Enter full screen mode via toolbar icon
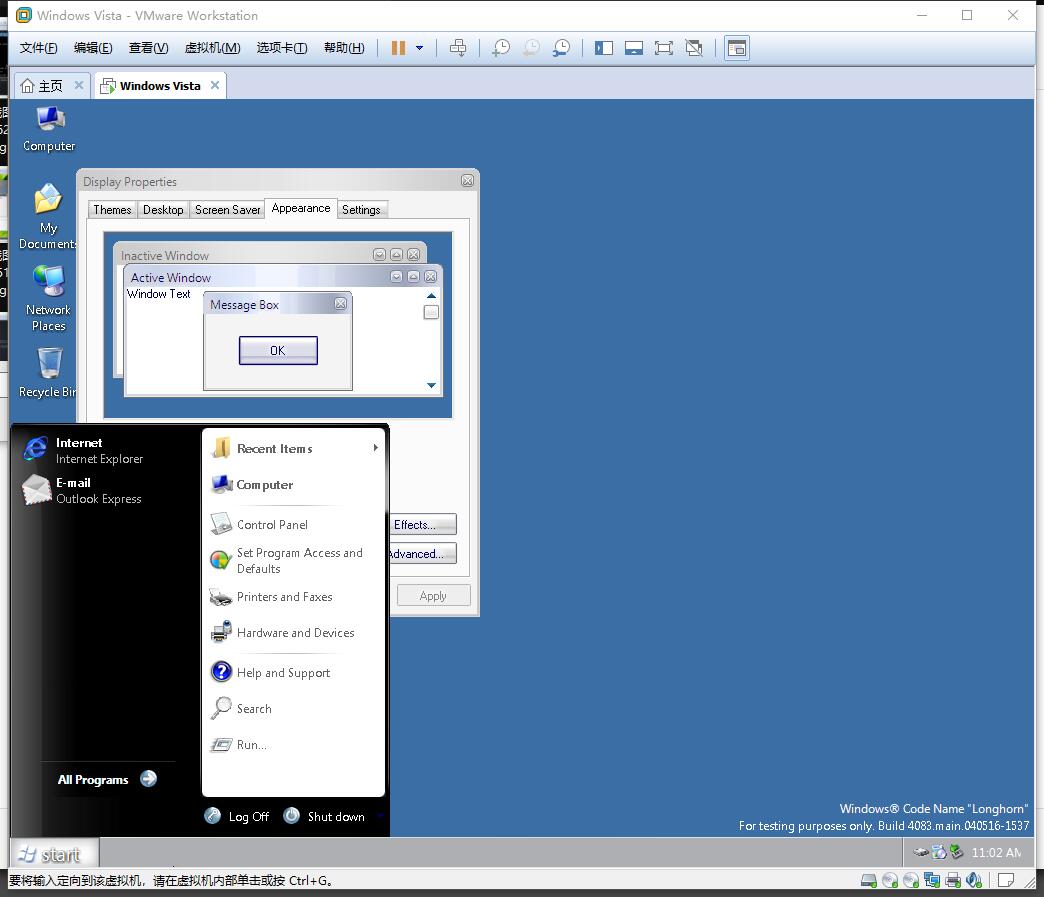Screen dimensions: 1044x897 click(664, 48)
